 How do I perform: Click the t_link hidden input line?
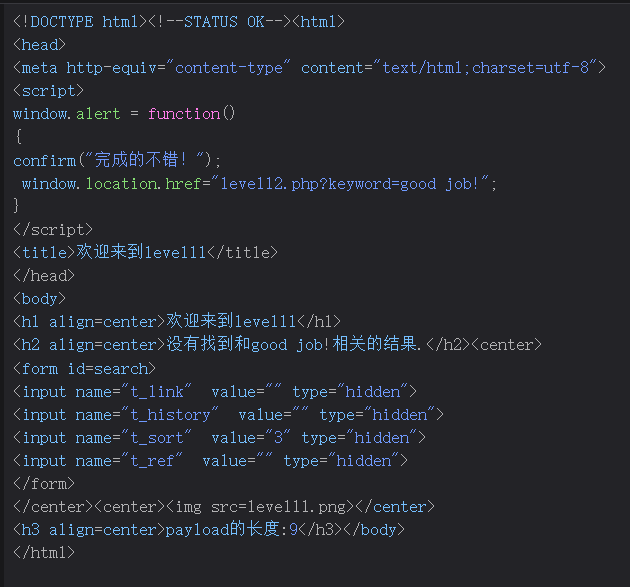(x=214, y=391)
